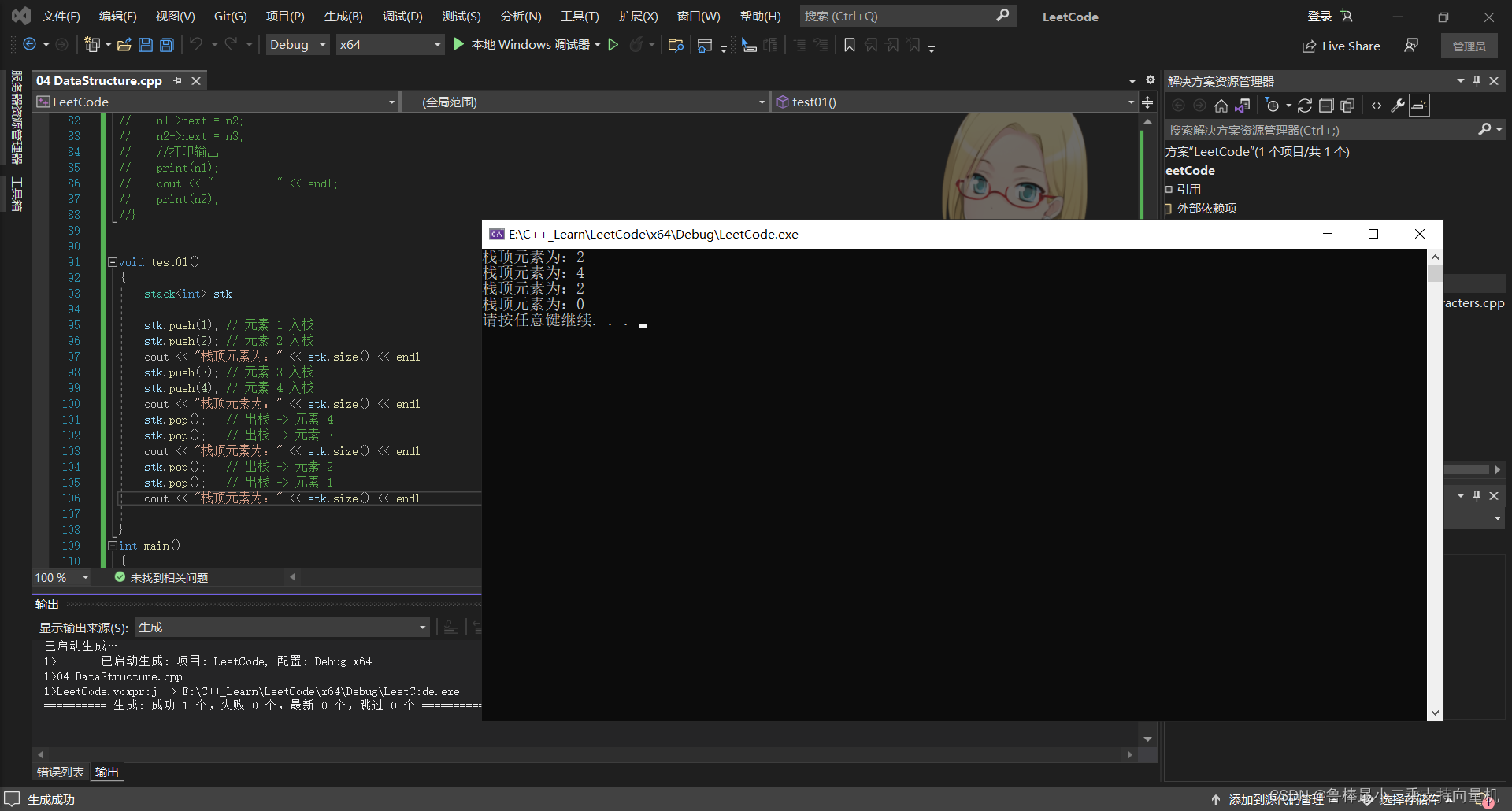
Task: Toggle auto-hide pin on Solution Explorer panel
Action: [1477, 81]
